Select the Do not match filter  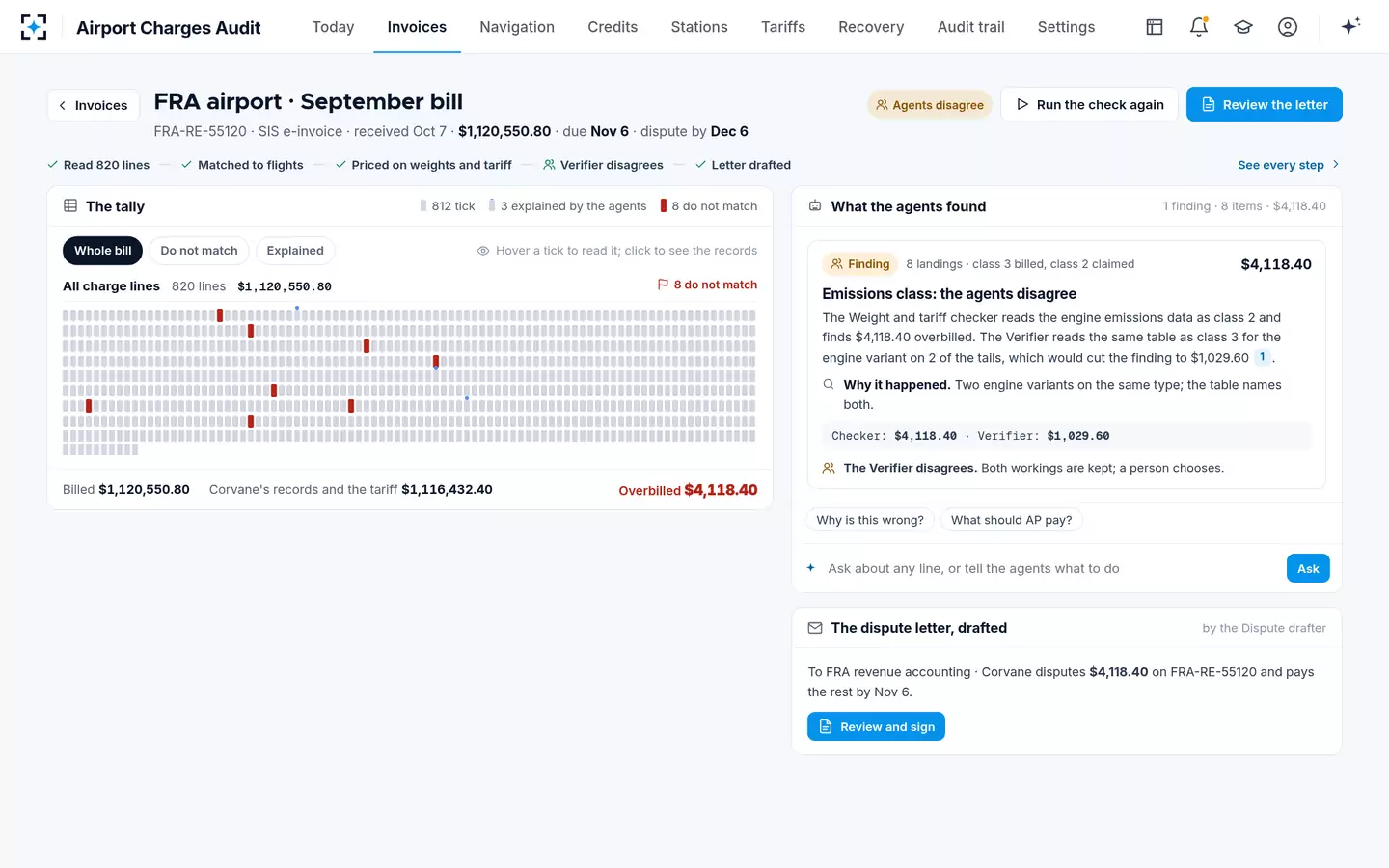click(x=199, y=251)
